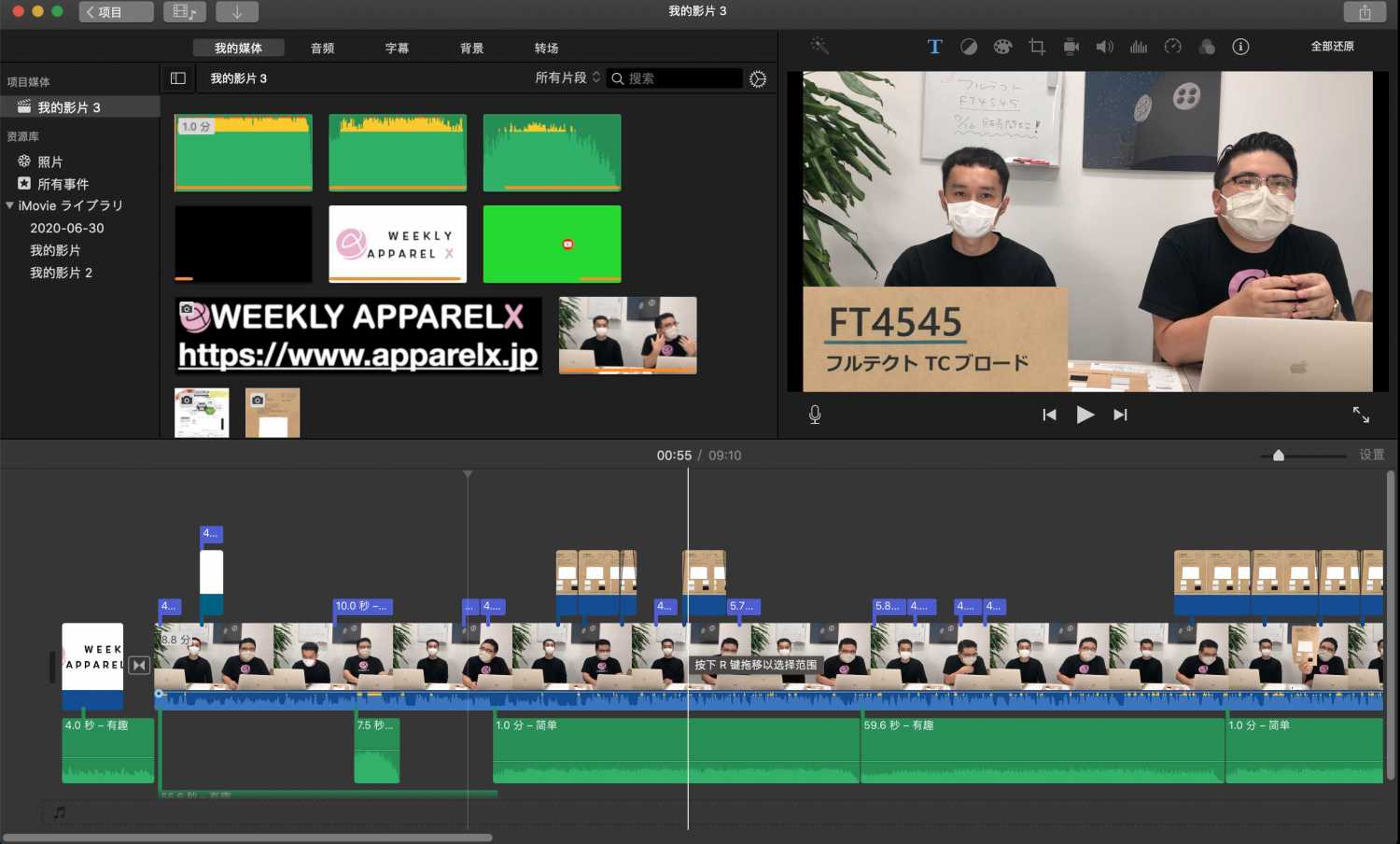Open the Volume adjustment speaker icon
Image resolution: width=1400 pixels, height=844 pixels.
(1104, 47)
